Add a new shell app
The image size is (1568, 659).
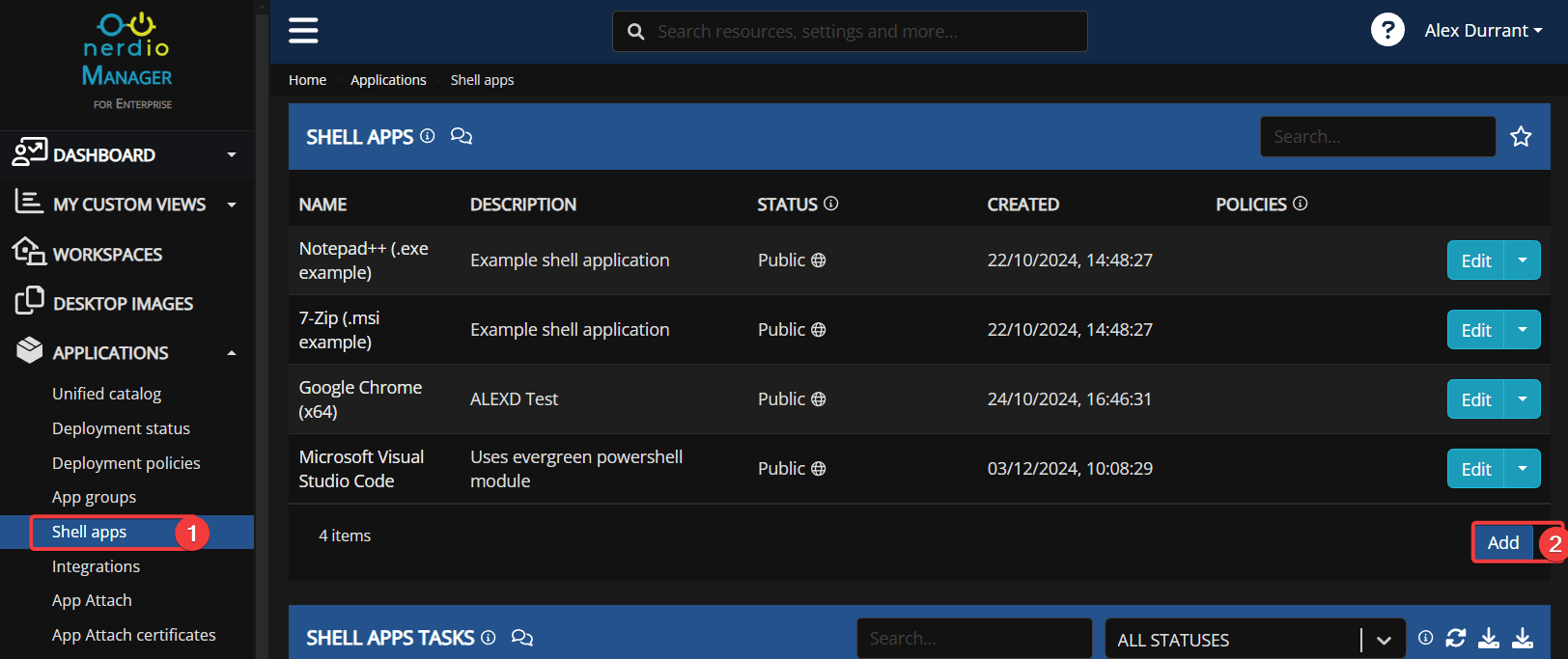pyautogui.click(x=1503, y=542)
